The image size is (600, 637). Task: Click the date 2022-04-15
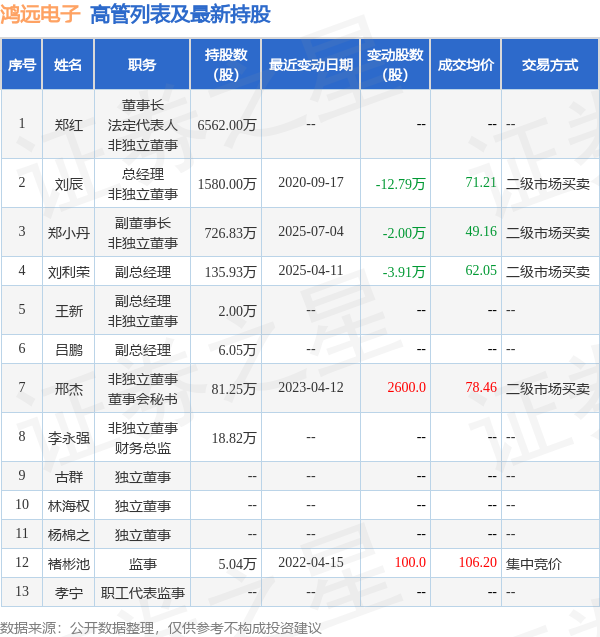click(311, 562)
